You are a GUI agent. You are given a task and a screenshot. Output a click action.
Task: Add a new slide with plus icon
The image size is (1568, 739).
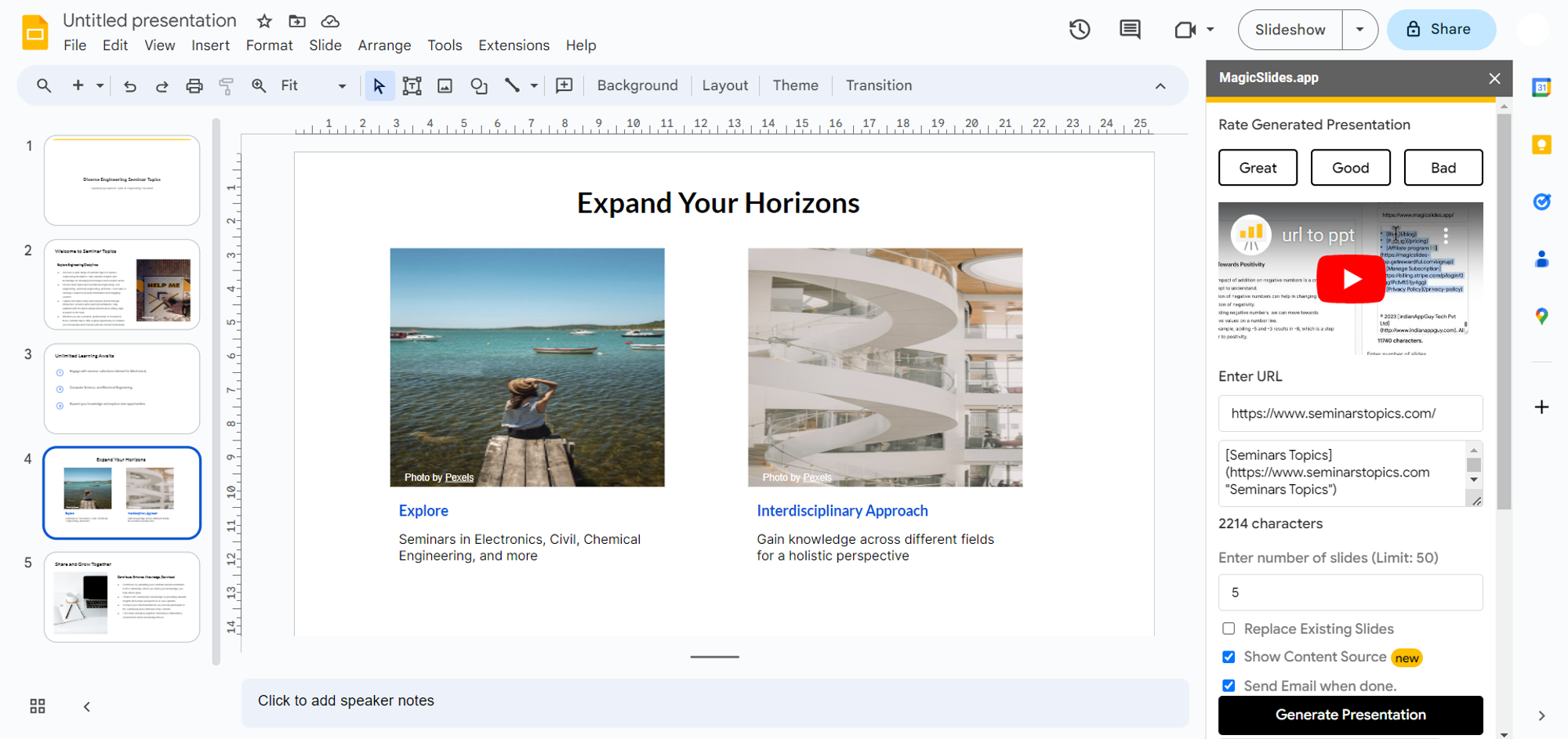tap(78, 85)
